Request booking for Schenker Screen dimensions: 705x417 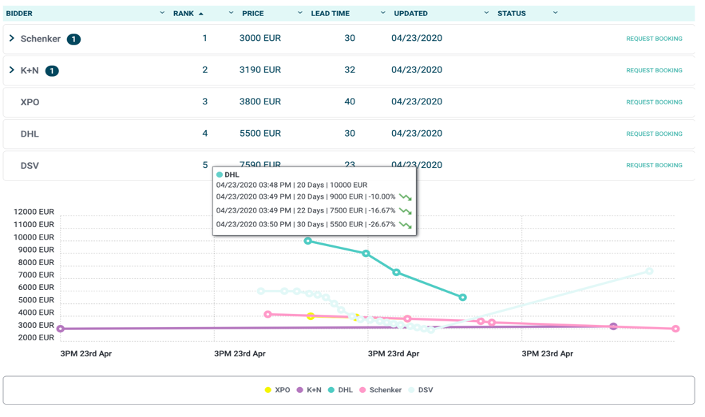pos(654,39)
